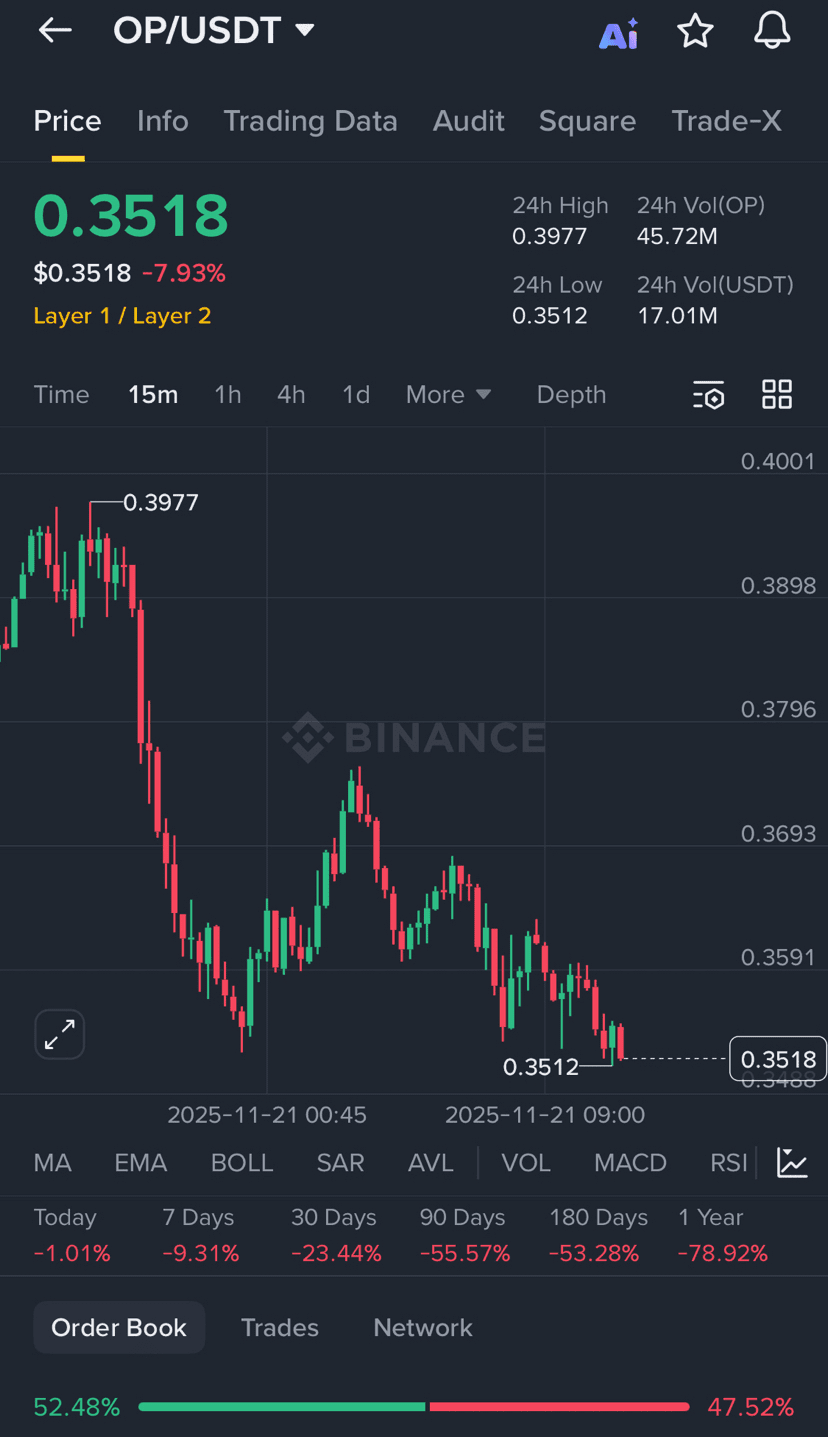Select the Order Book tab
This screenshot has height=1437, width=828.
pos(119,1327)
